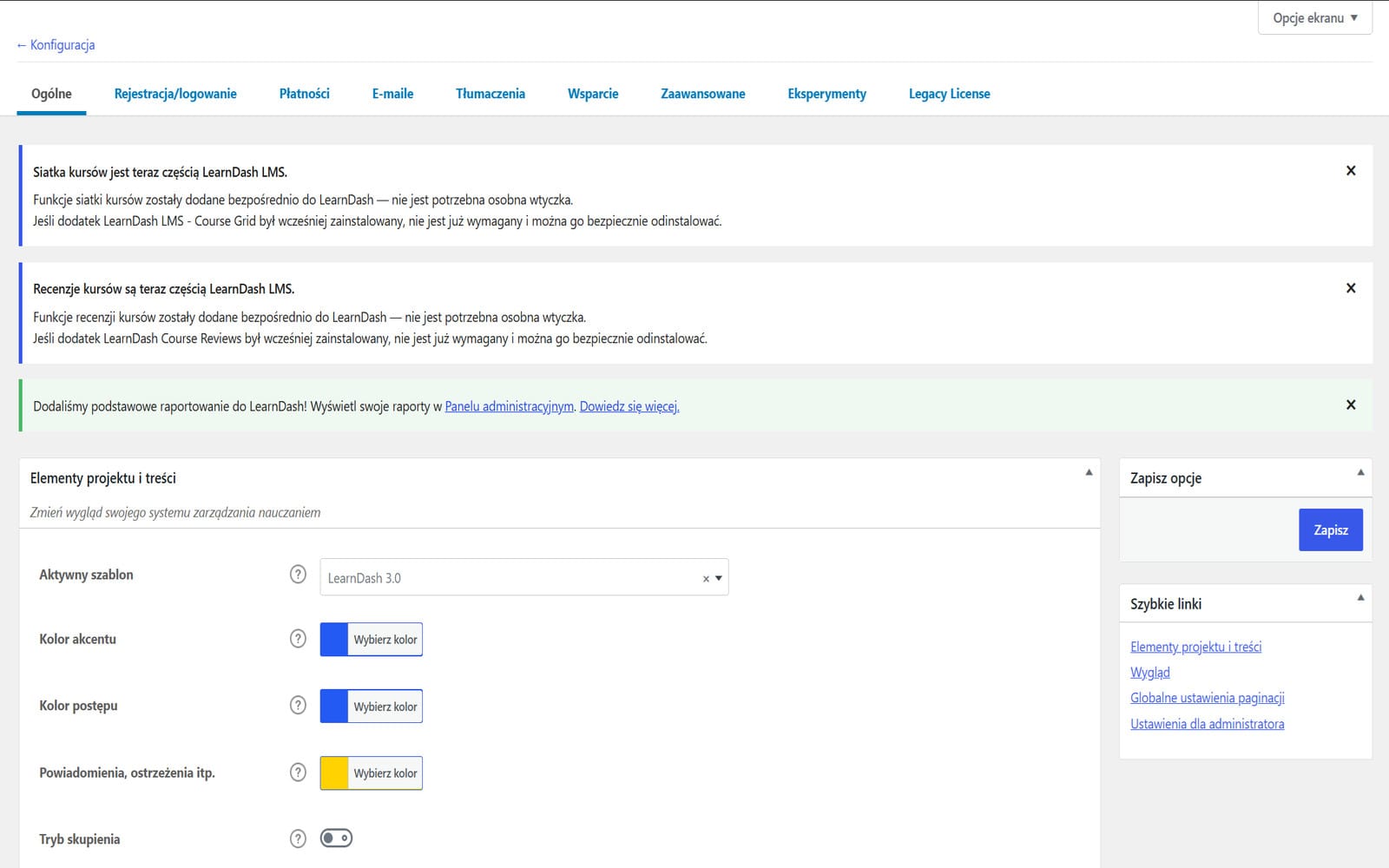Open help icon for Kolor akcentu
The image size is (1389, 868).
tap(298, 639)
